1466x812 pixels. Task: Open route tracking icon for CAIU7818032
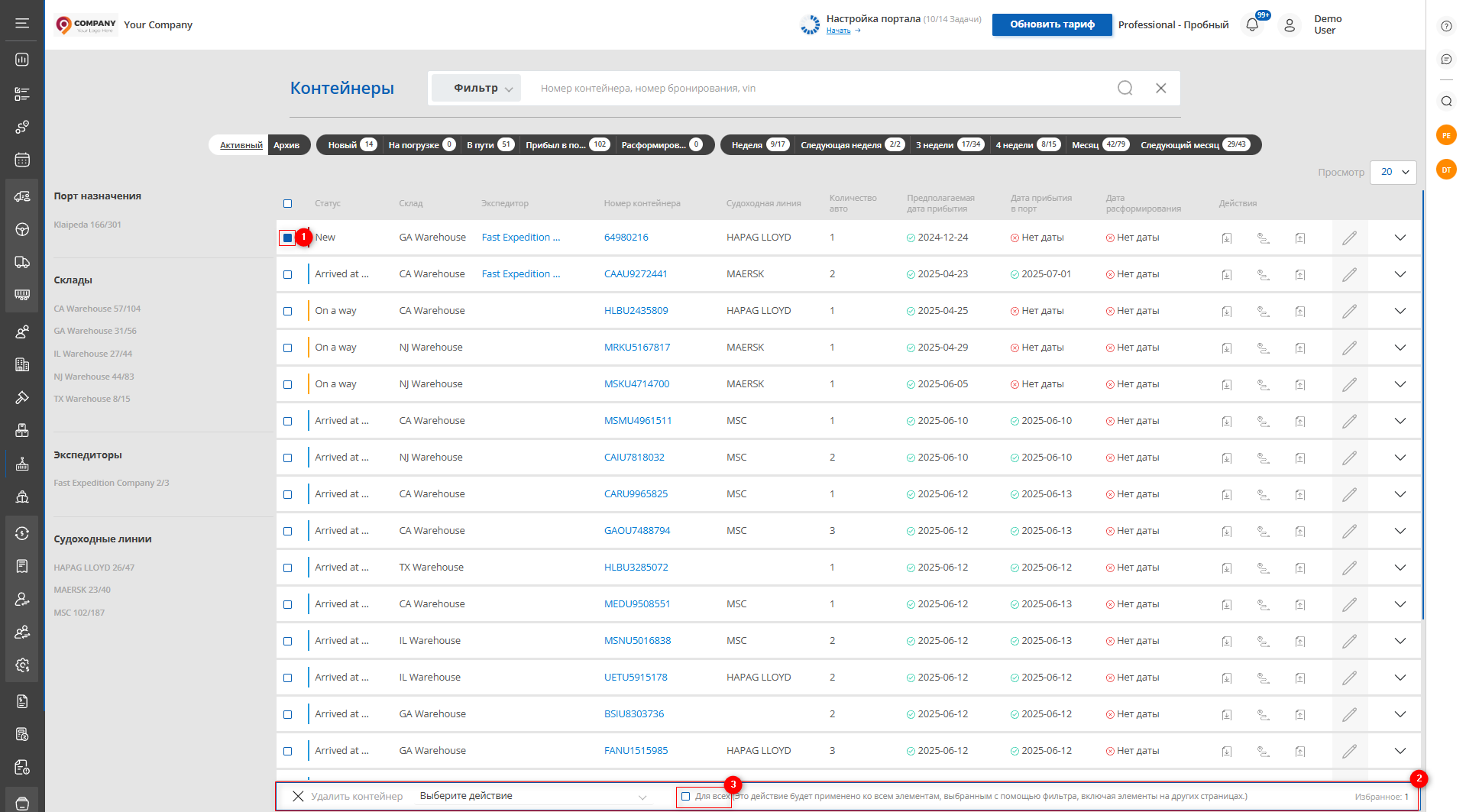1263,458
